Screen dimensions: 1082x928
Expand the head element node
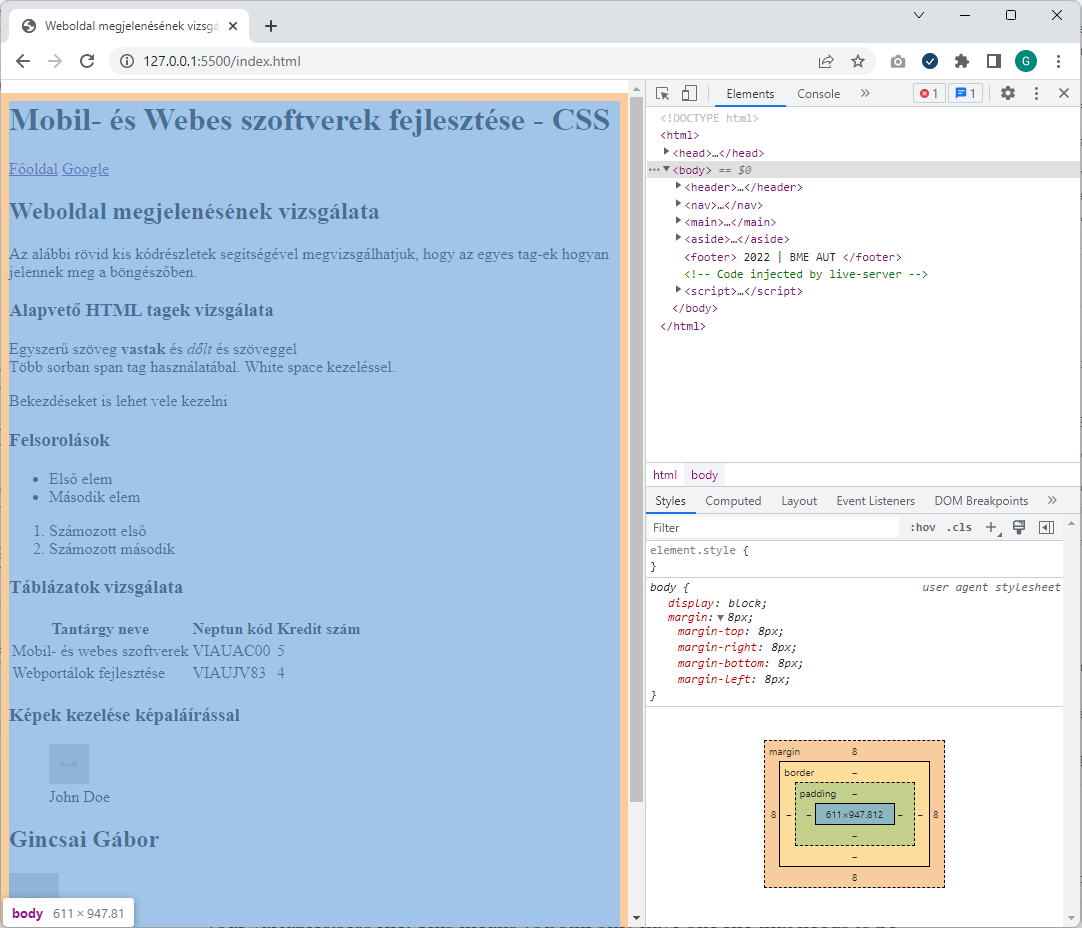667,152
